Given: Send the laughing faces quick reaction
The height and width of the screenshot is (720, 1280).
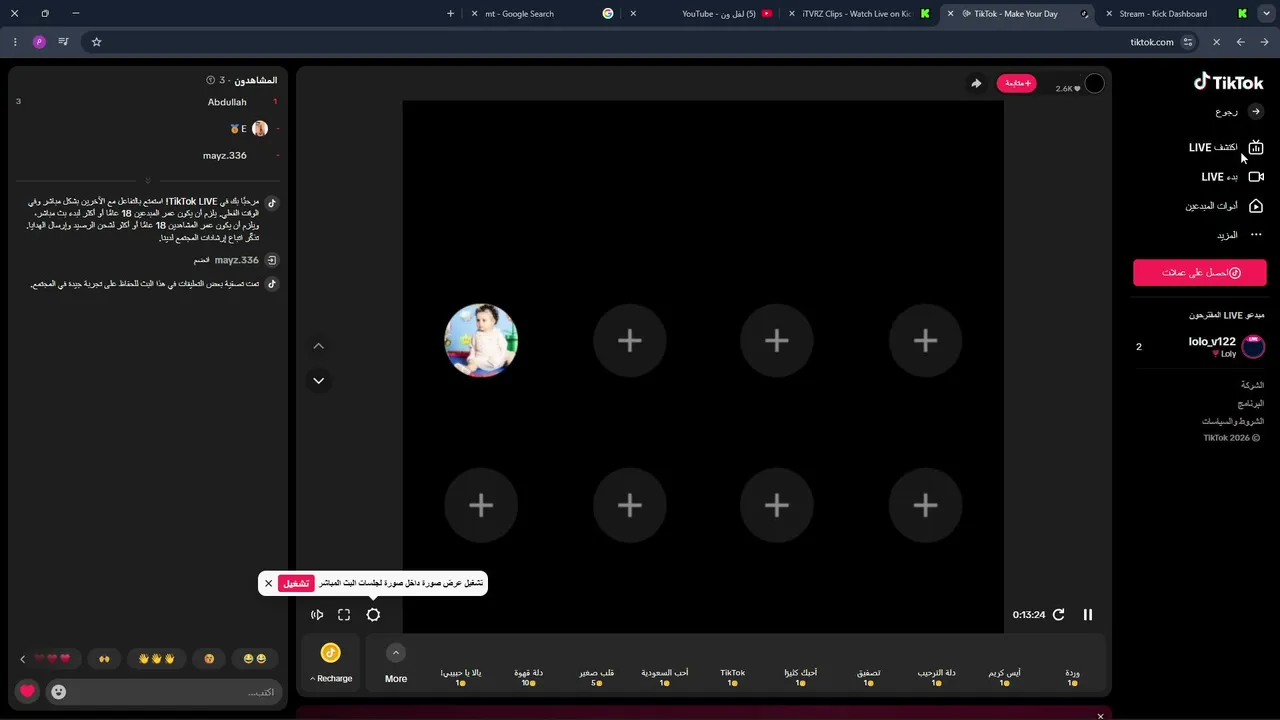Looking at the screenshot, I should click(x=254, y=659).
